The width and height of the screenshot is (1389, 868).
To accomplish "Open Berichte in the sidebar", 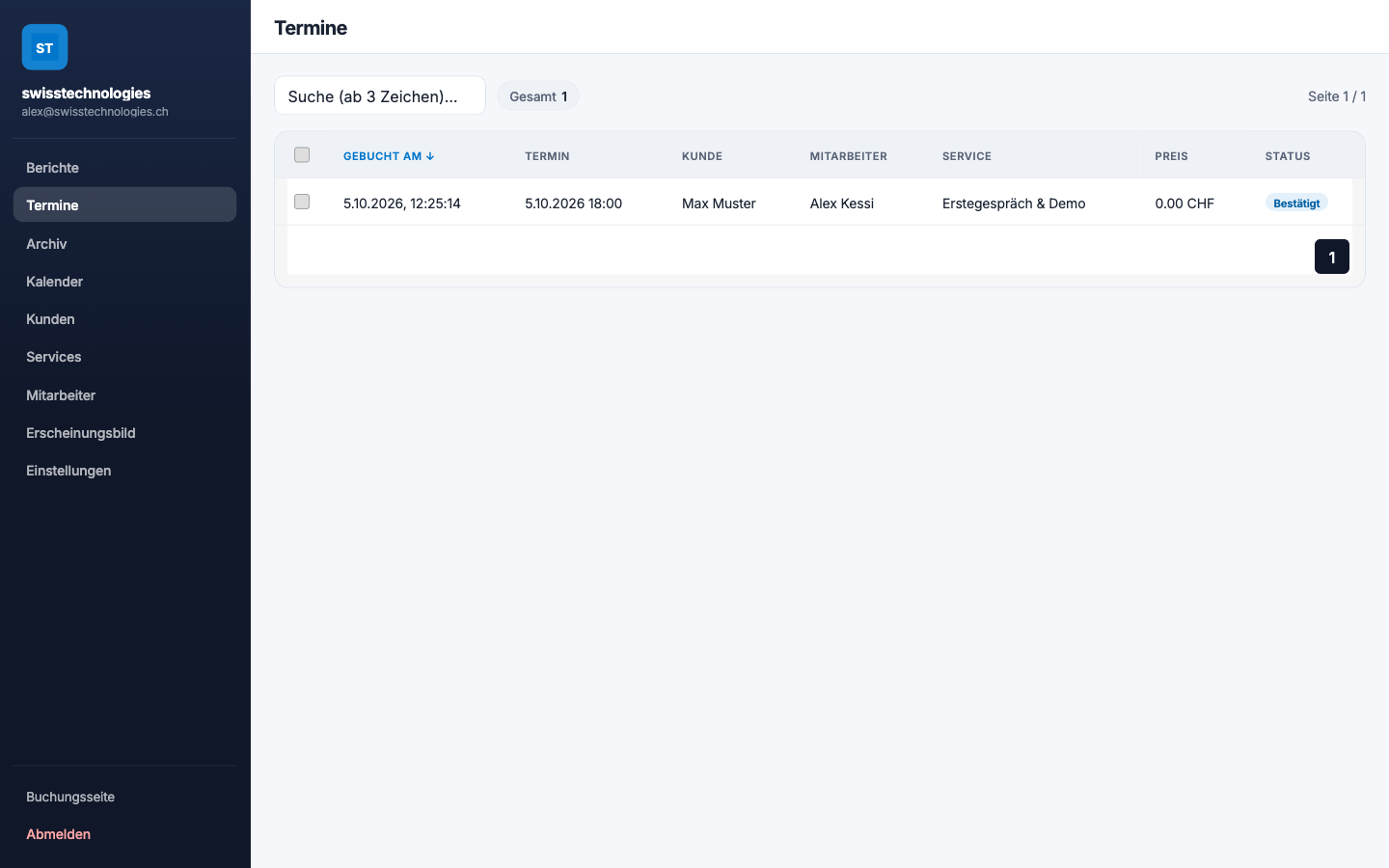I will point(124,168).
